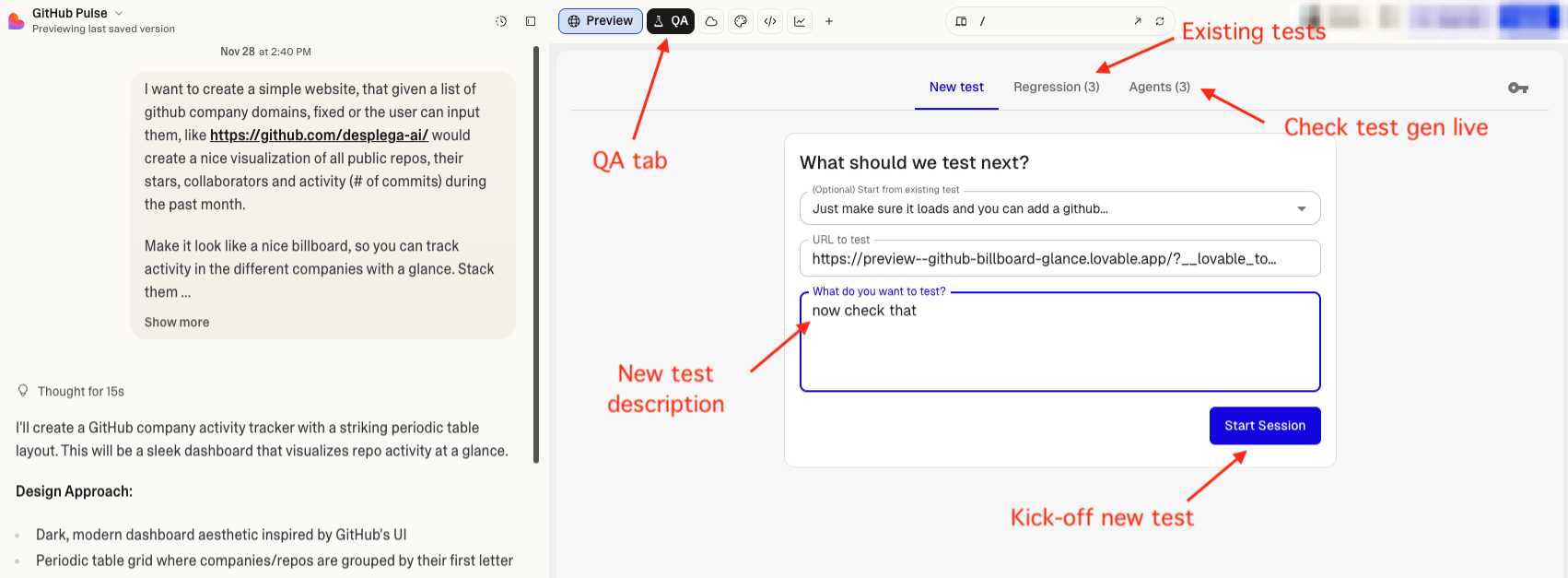Open preview in new window arrow icon
Image resolution: width=1568 pixels, height=578 pixels.
[1138, 21]
